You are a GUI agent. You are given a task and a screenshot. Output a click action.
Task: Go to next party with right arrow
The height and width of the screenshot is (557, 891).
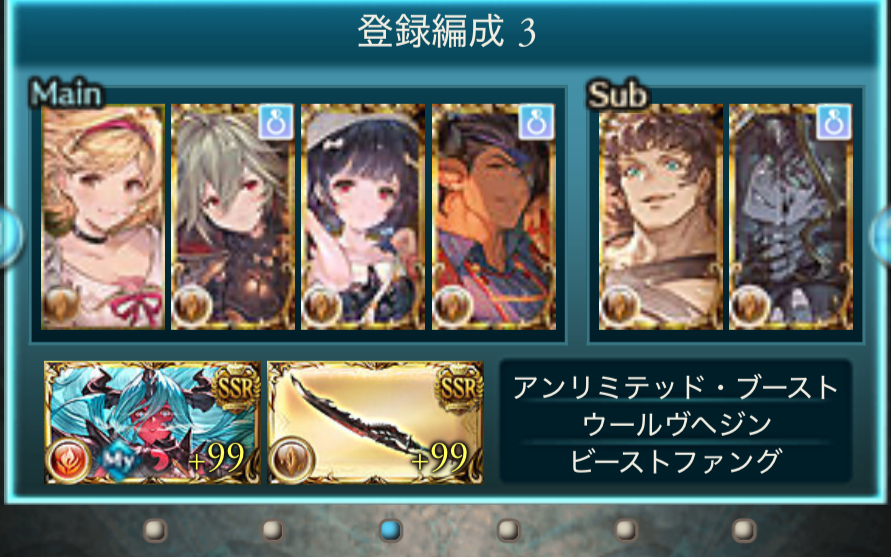pos(881,235)
